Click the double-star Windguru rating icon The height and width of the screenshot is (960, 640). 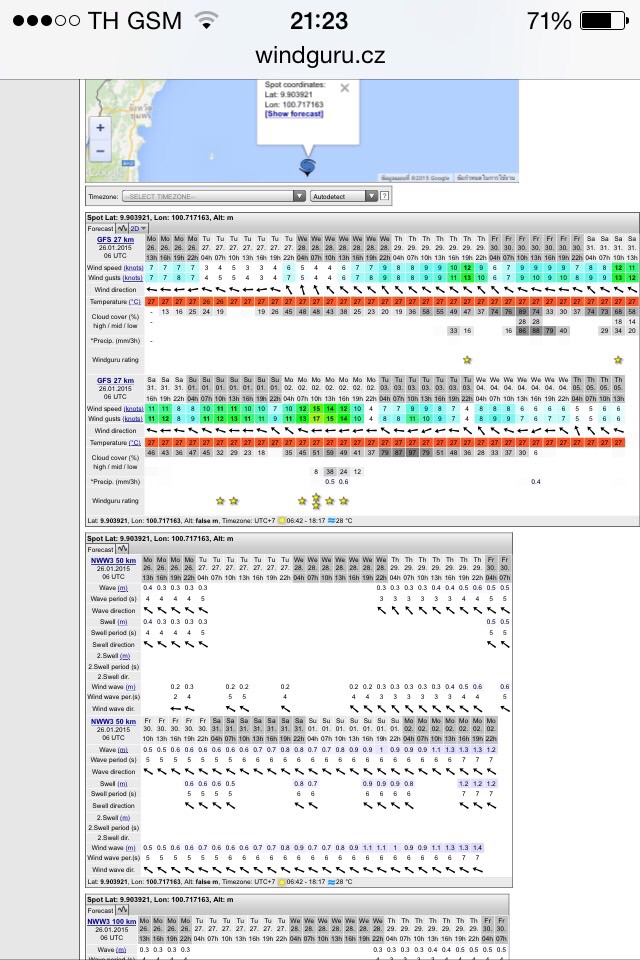point(316,501)
